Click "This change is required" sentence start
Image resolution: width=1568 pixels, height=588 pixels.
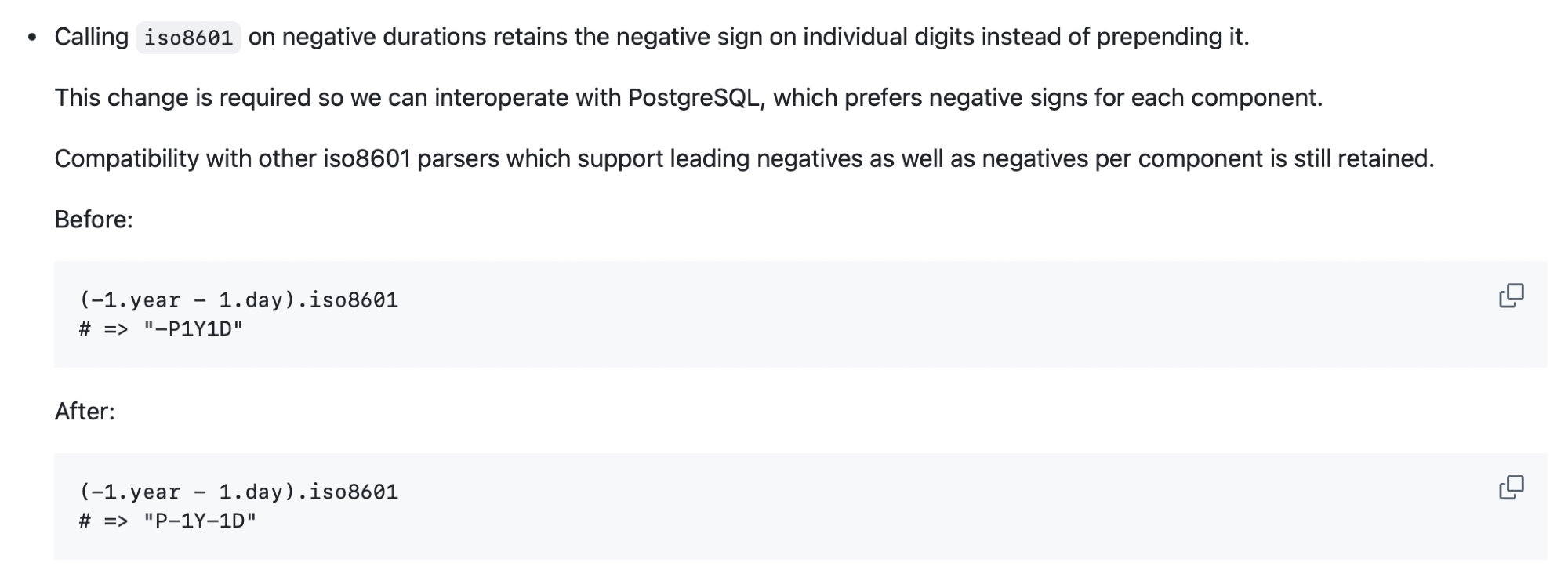182,98
